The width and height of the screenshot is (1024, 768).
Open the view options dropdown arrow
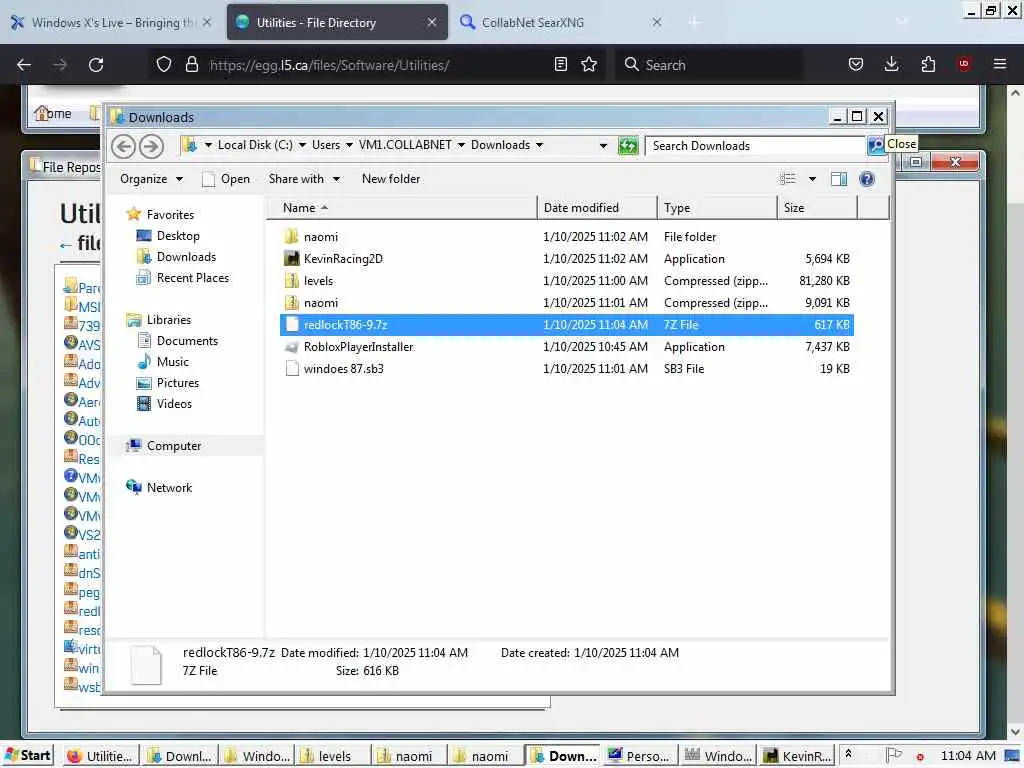tap(812, 179)
